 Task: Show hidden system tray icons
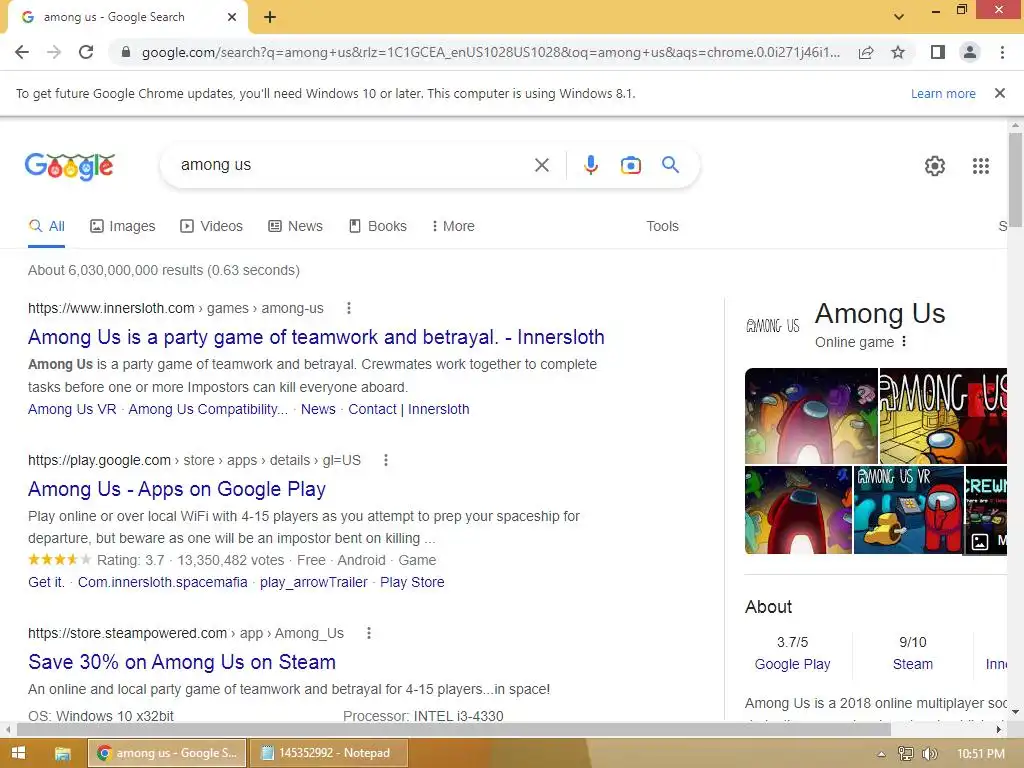coord(882,754)
